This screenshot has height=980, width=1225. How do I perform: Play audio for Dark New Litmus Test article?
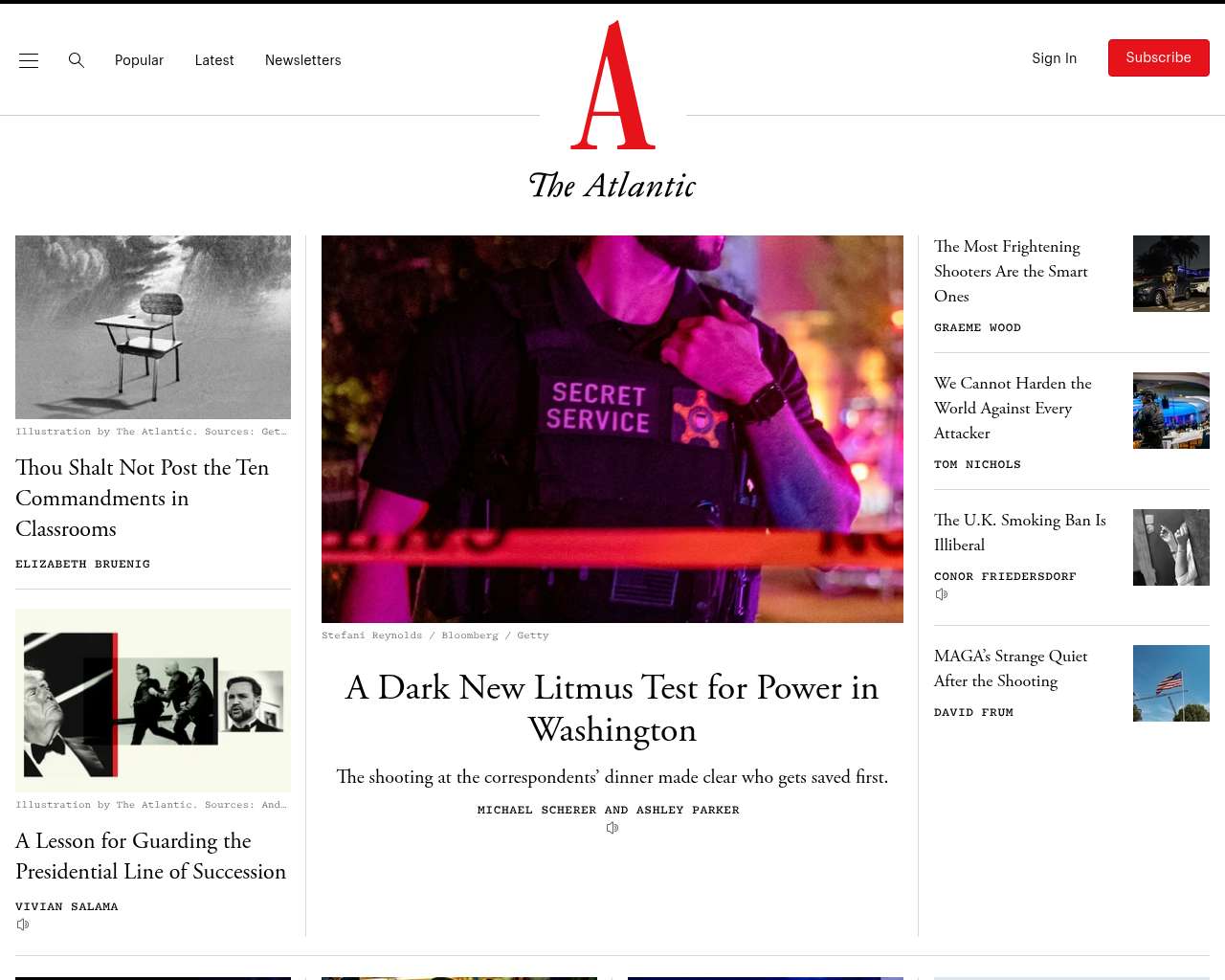[x=612, y=828]
